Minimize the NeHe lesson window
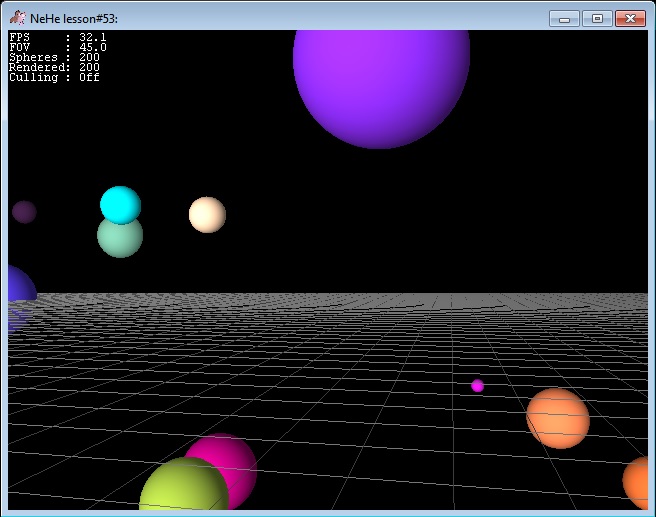 pos(565,18)
